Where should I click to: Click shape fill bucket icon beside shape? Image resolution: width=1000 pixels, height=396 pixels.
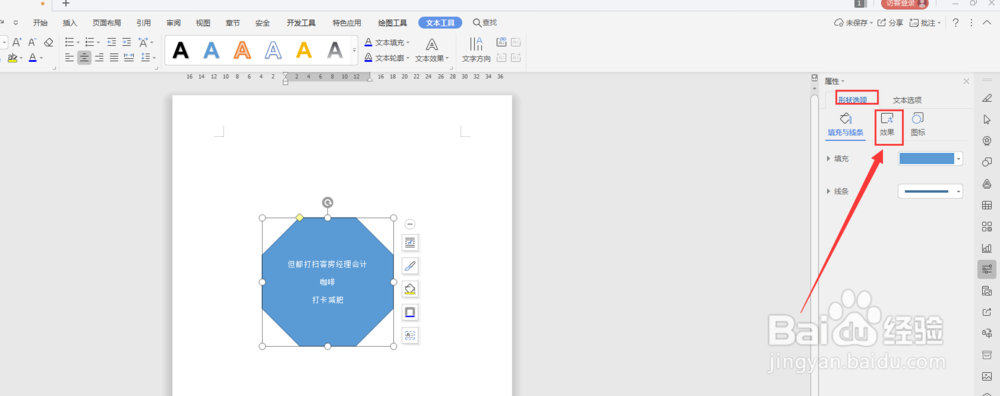pyautogui.click(x=410, y=289)
